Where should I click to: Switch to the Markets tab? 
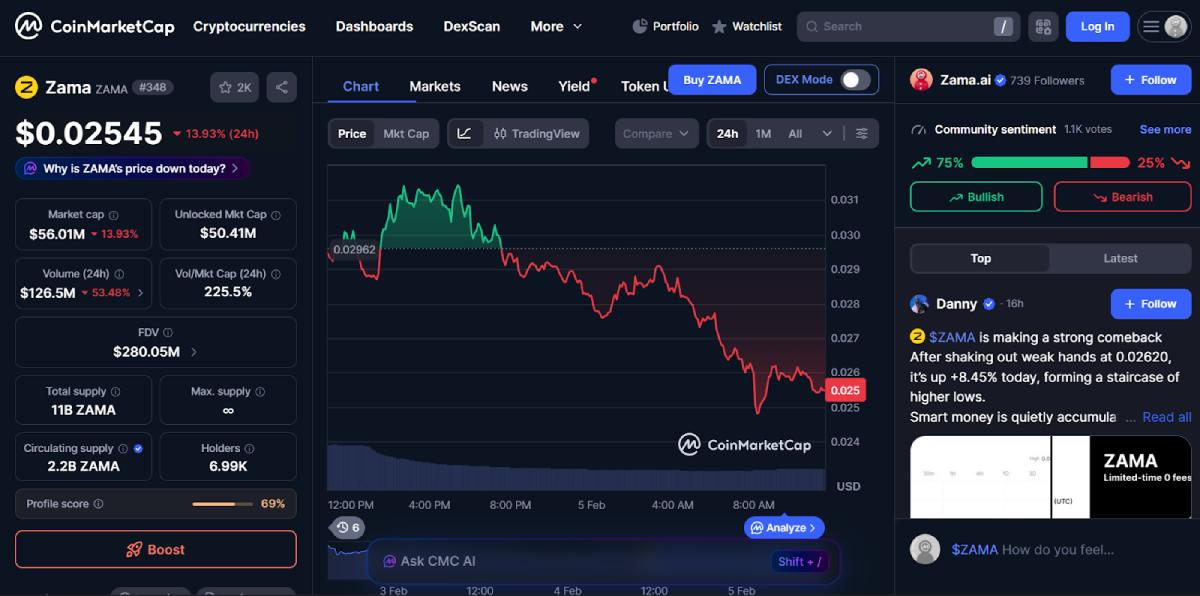435,86
